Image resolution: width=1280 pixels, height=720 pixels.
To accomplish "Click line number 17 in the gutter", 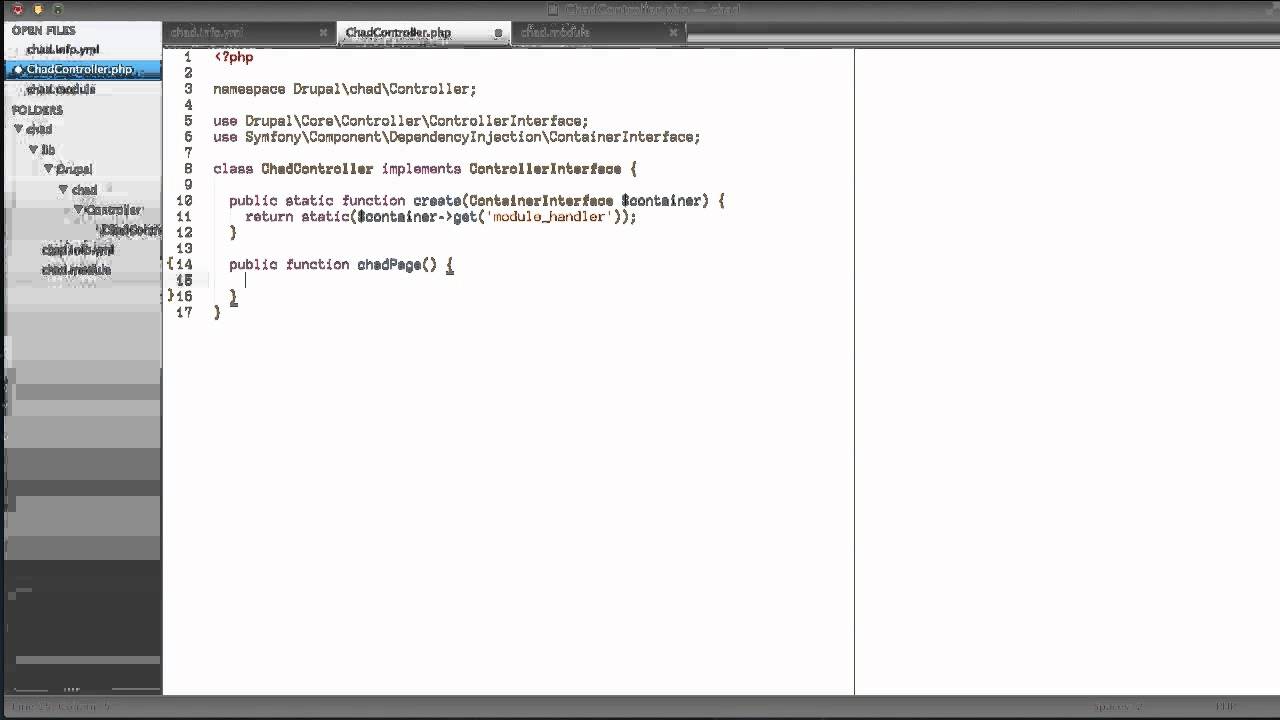I will (184, 313).
